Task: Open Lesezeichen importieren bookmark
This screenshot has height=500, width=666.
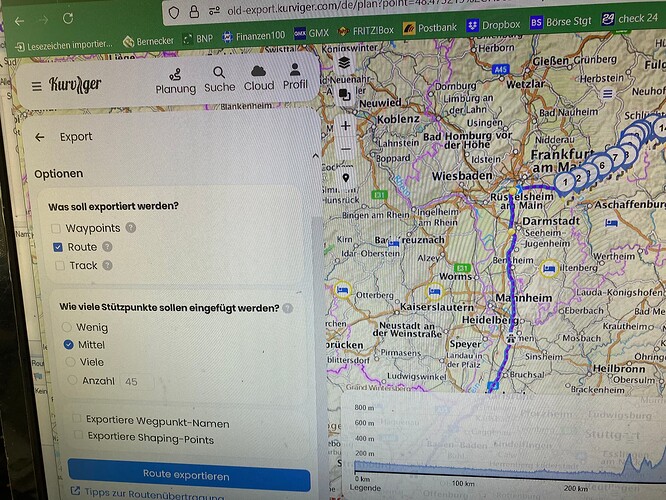Action: click(64, 45)
